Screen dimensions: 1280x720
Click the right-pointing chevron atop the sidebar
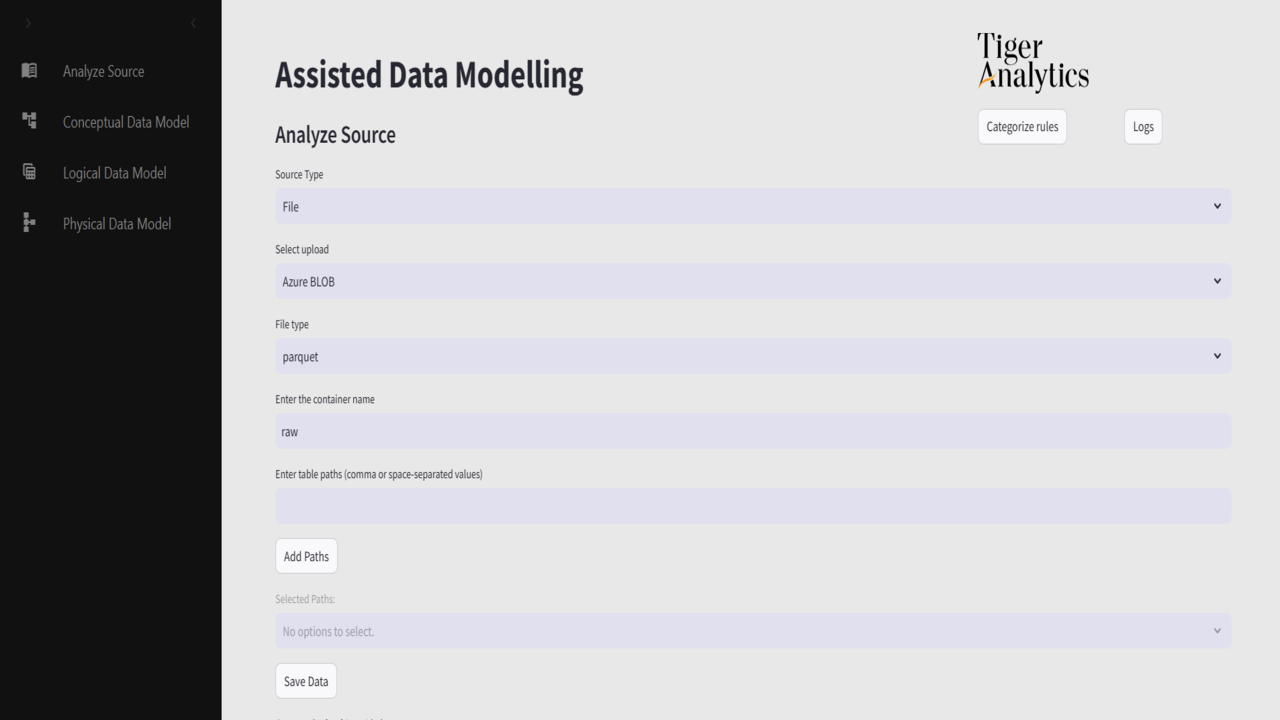[x=28, y=23]
